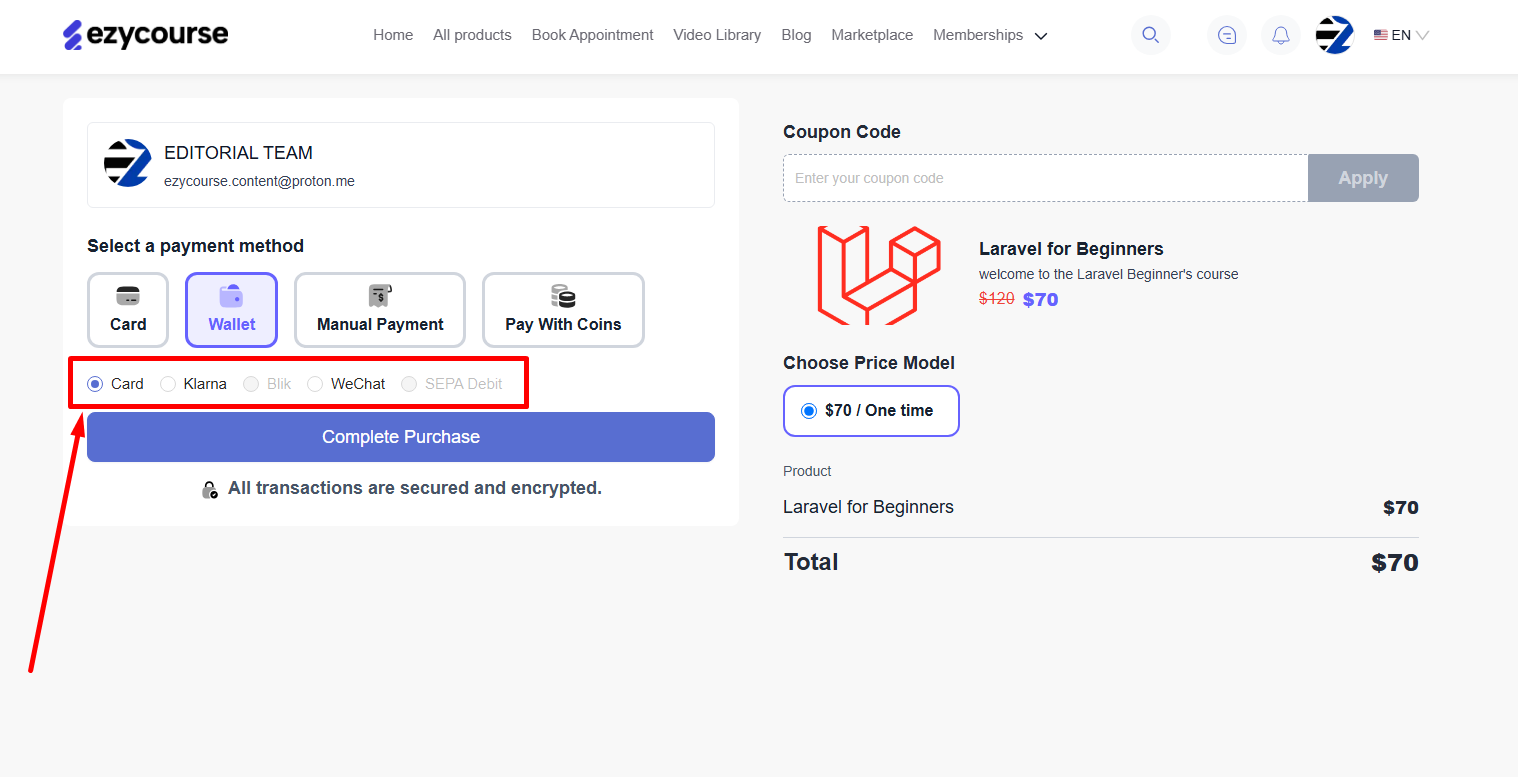This screenshot has width=1518, height=777.
Task: Click the EDITORIAL TEAM name text
Action: pos(238,153)
